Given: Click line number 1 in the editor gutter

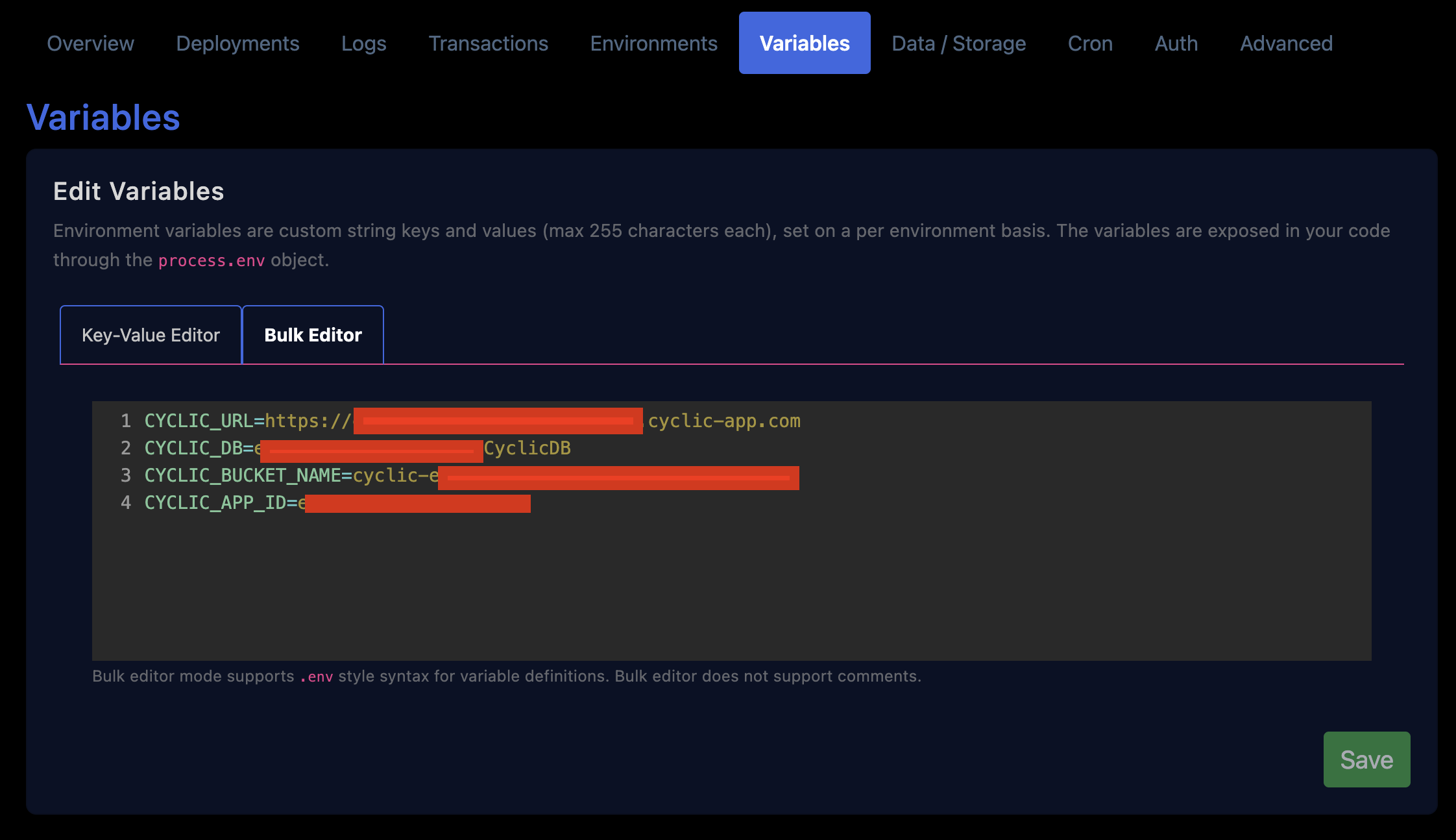Looking at the screenshot, I should pyautogui.click(x=125, y=421).
